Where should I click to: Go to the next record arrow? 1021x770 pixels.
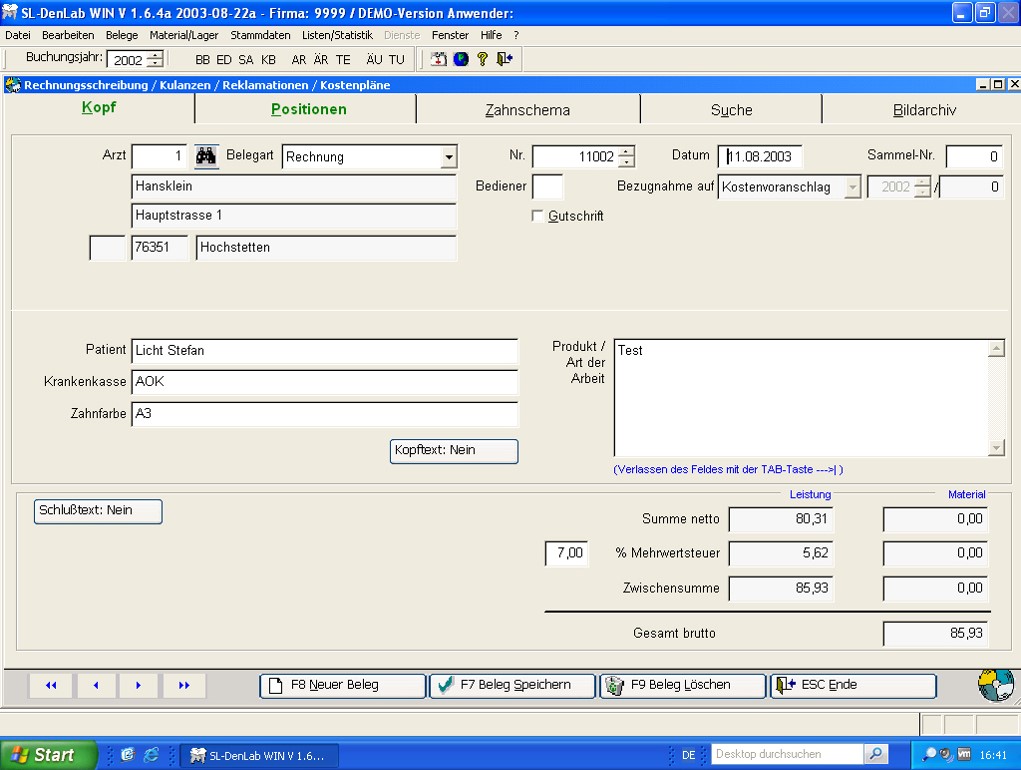click(139, 685)
